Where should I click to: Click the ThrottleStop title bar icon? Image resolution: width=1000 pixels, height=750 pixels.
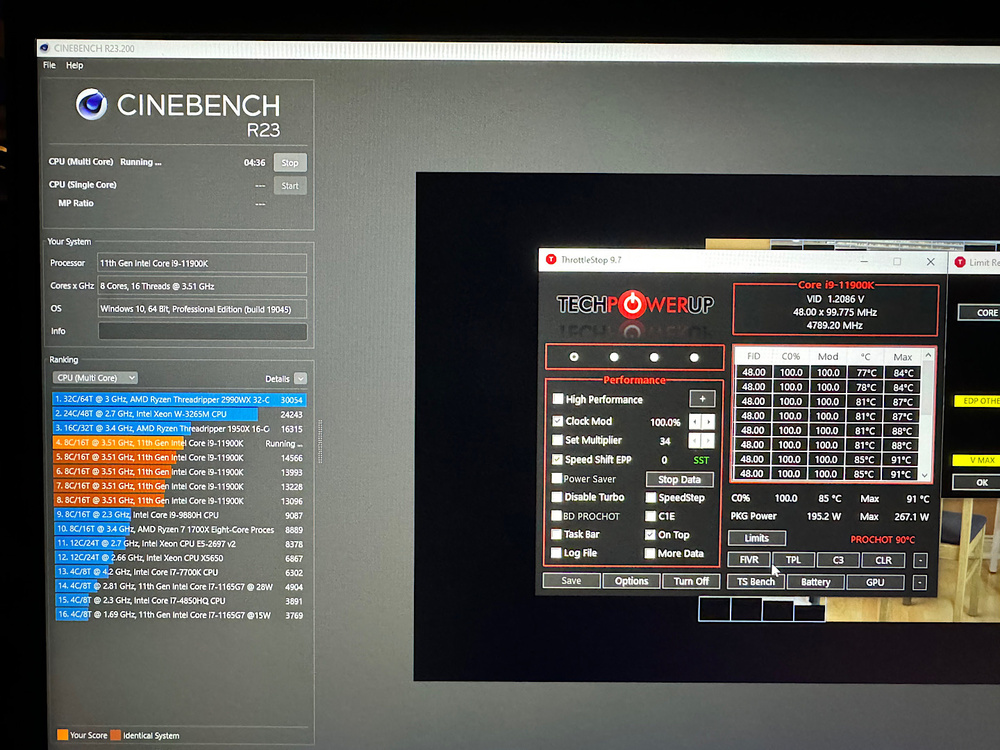click(550, 260)
